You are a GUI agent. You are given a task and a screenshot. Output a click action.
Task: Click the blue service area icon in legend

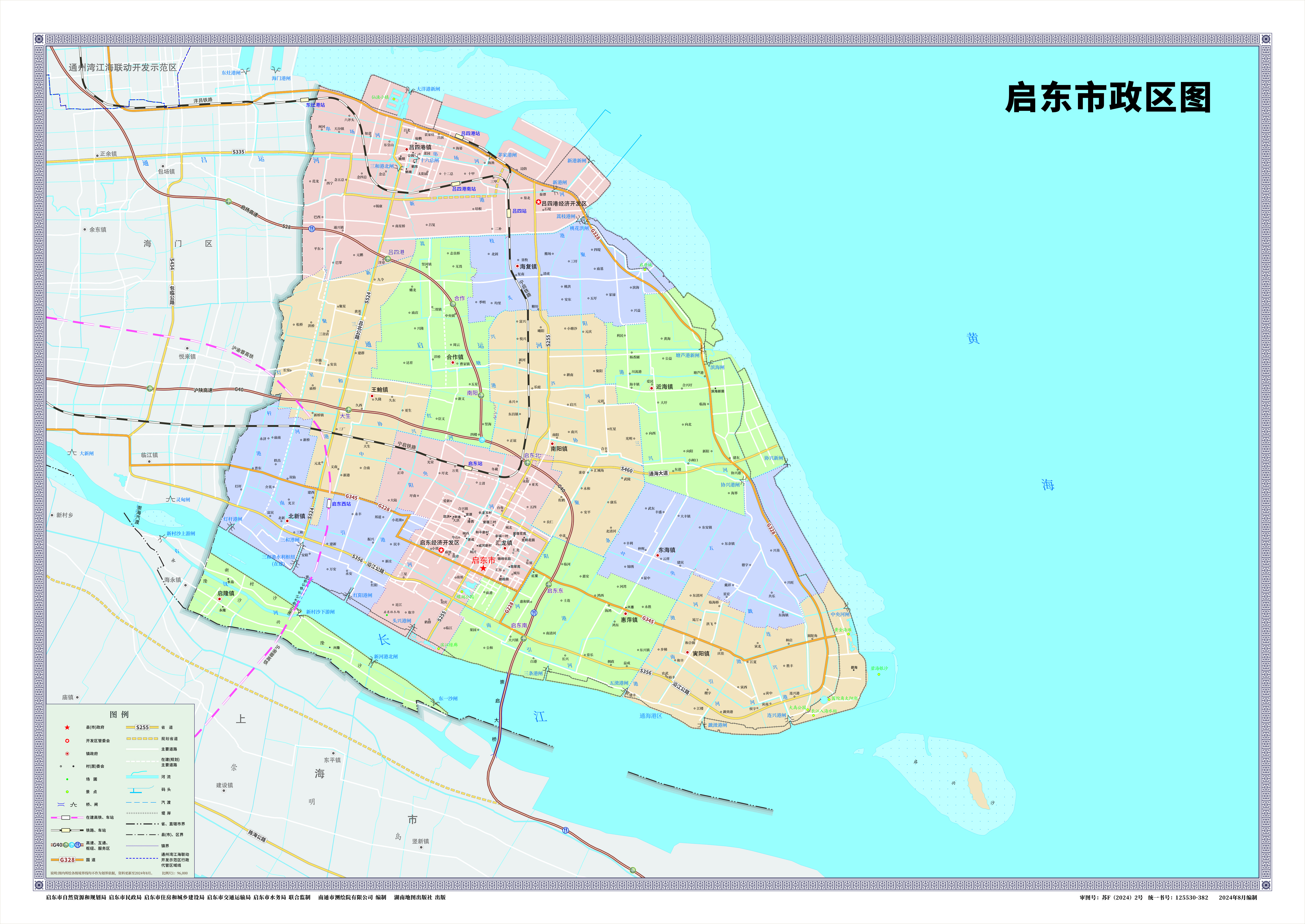(x=77, y=845)
